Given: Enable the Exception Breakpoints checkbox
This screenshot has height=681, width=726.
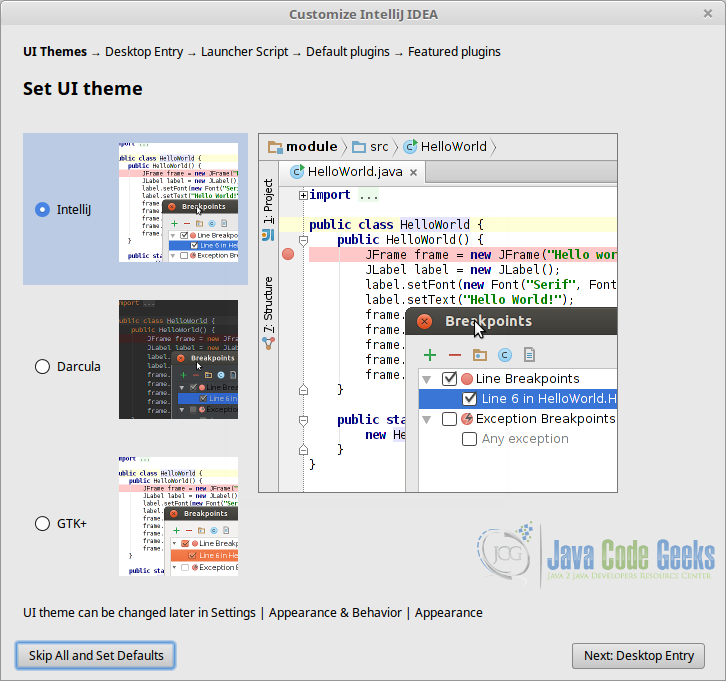Looking at the screenshot, I should tap(449, 419).
